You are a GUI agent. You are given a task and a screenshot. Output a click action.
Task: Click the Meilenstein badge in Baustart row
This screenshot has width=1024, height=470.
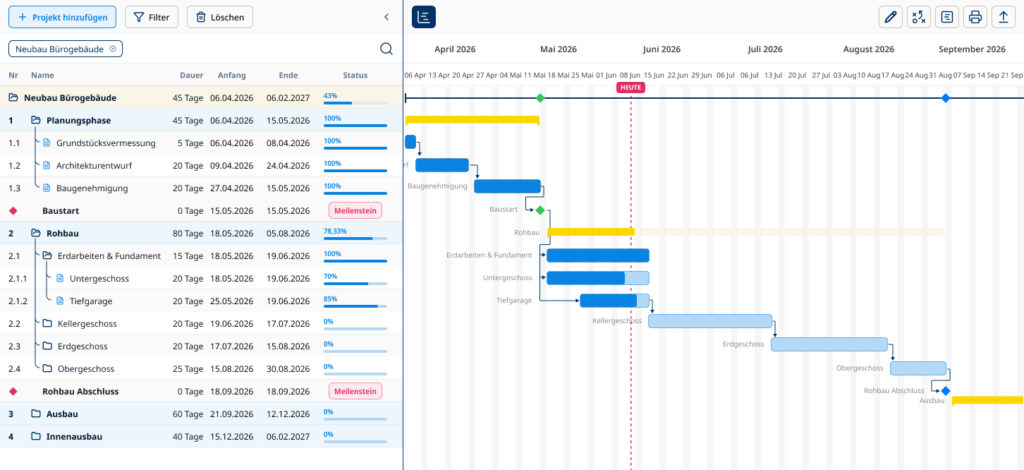(355, 211)
